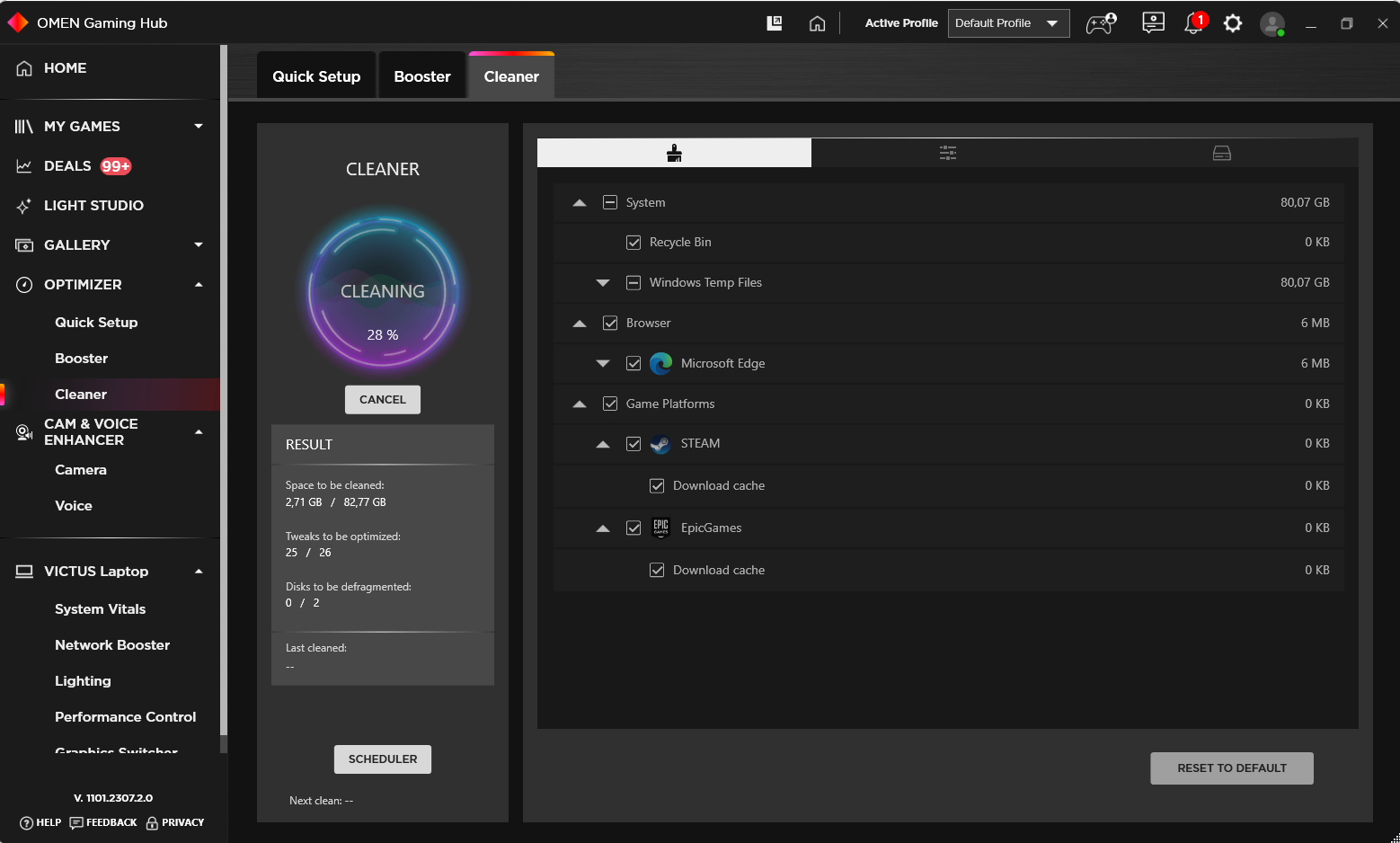The width and height of the screenshot is (1400, 843).
Task: Switch to the Booster tab
Action: click(422, 76)
